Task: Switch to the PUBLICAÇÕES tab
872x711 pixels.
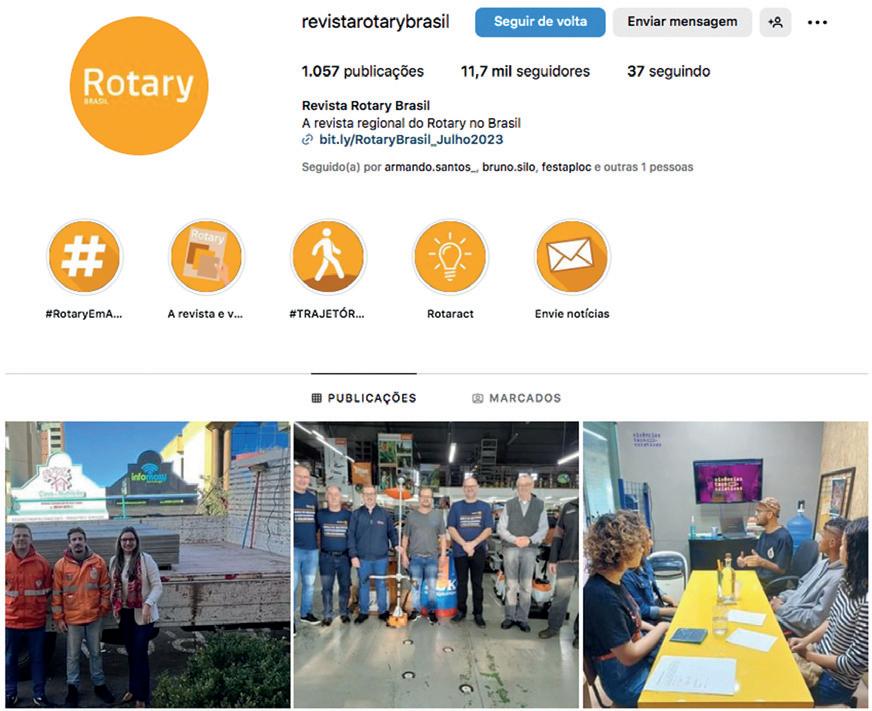Action: coord(364,398)
